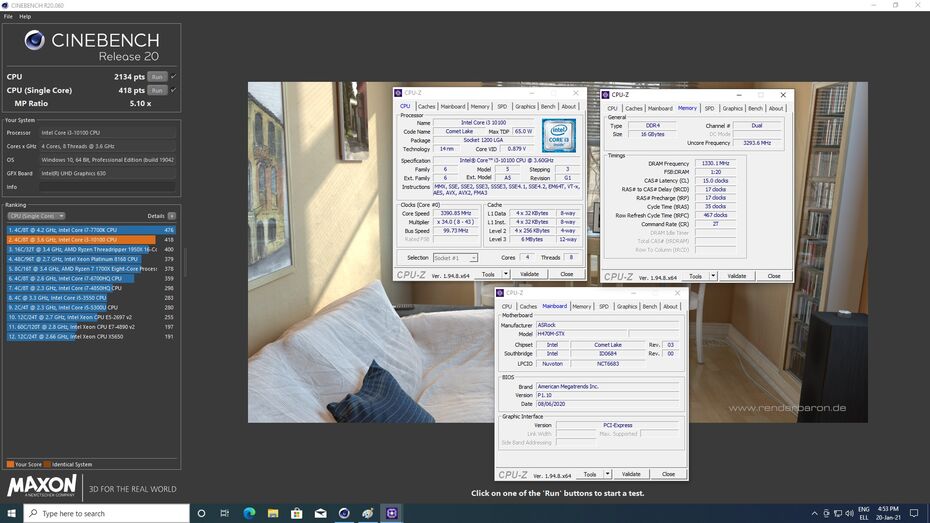
Task: Open the Memory tab in CPU-Z Mainboard window
Action: coord(582,307)
